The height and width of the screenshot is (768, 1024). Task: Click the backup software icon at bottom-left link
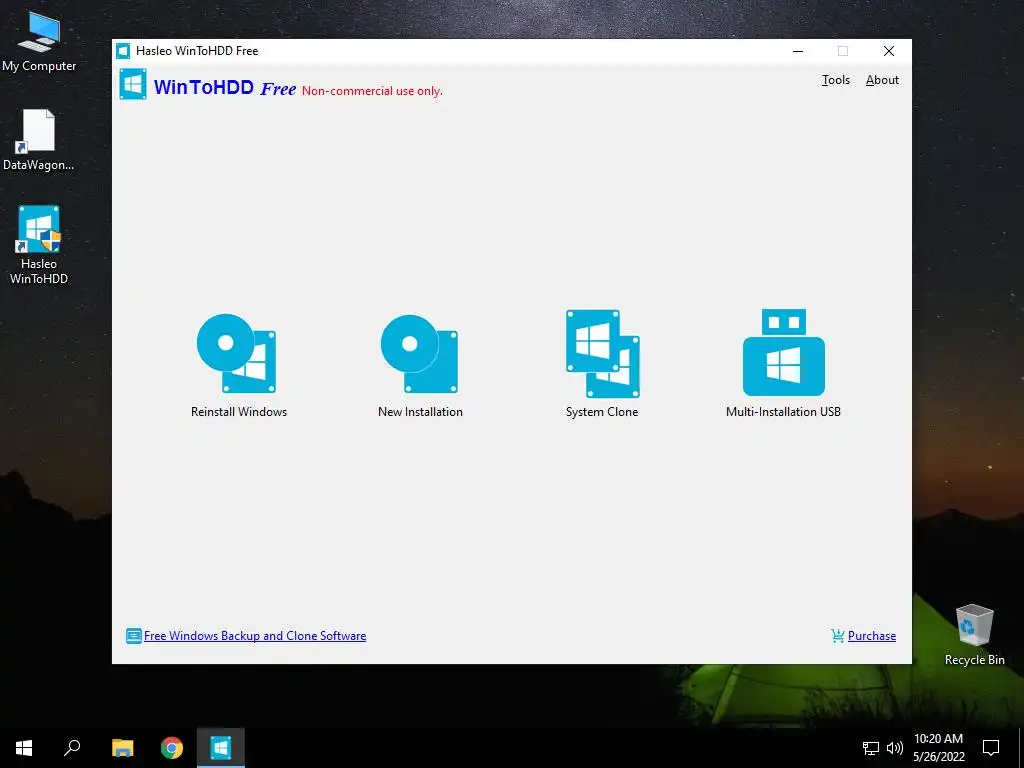coord(133,636)
